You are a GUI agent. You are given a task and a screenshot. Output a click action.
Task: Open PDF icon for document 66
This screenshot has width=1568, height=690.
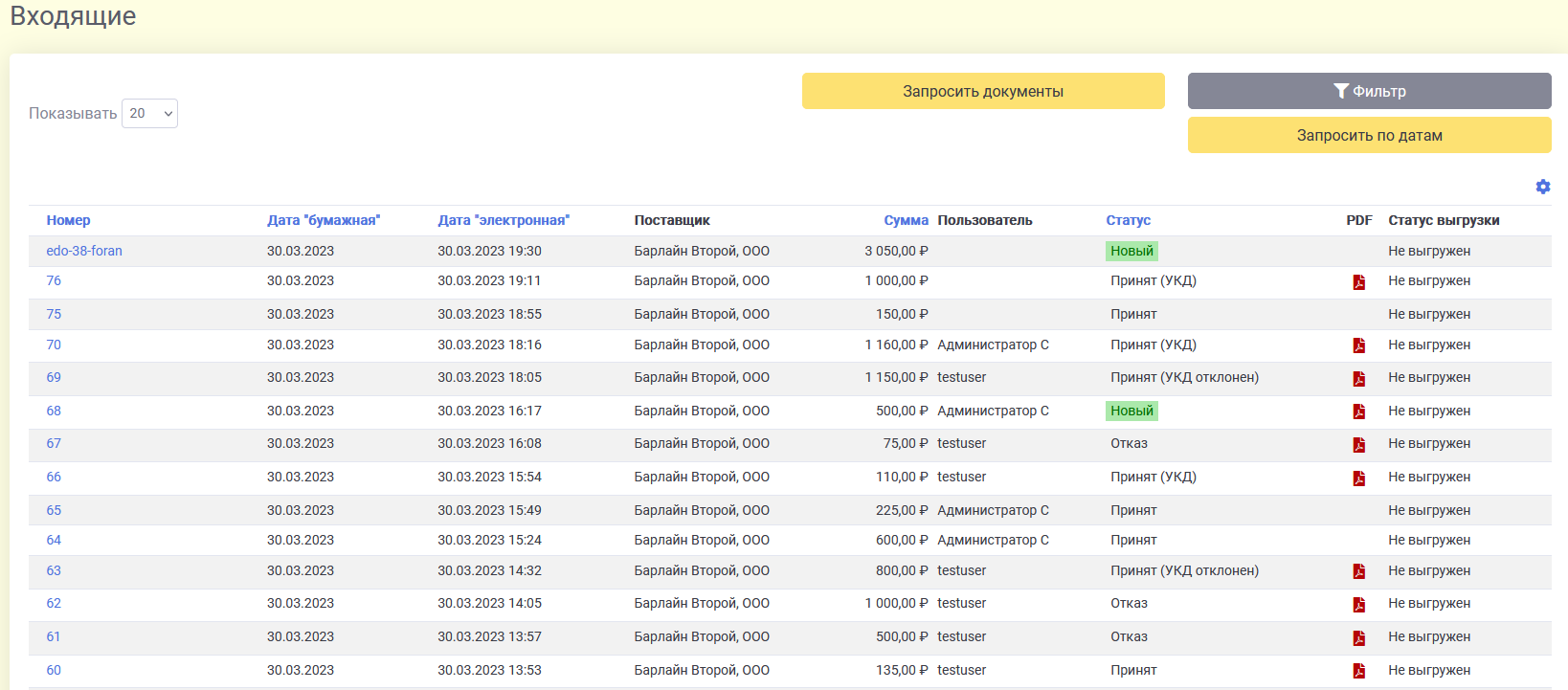pos(1358,479)
